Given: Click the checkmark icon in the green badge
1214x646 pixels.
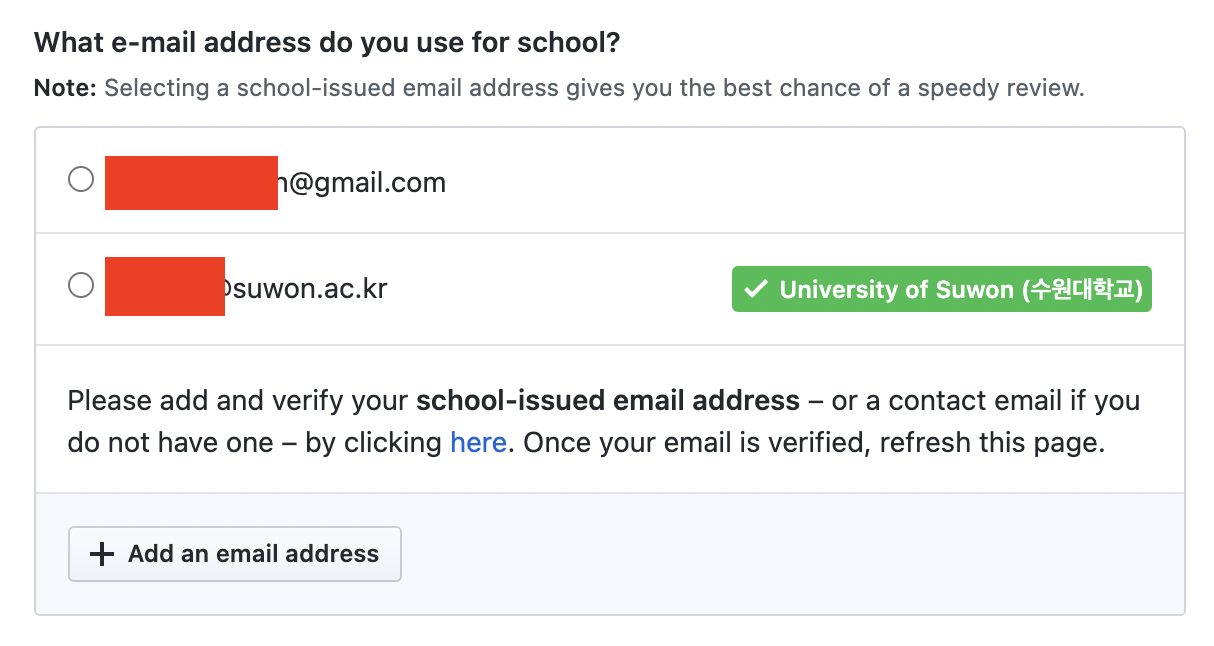Looking at the screenshot, I should point(757,289).
